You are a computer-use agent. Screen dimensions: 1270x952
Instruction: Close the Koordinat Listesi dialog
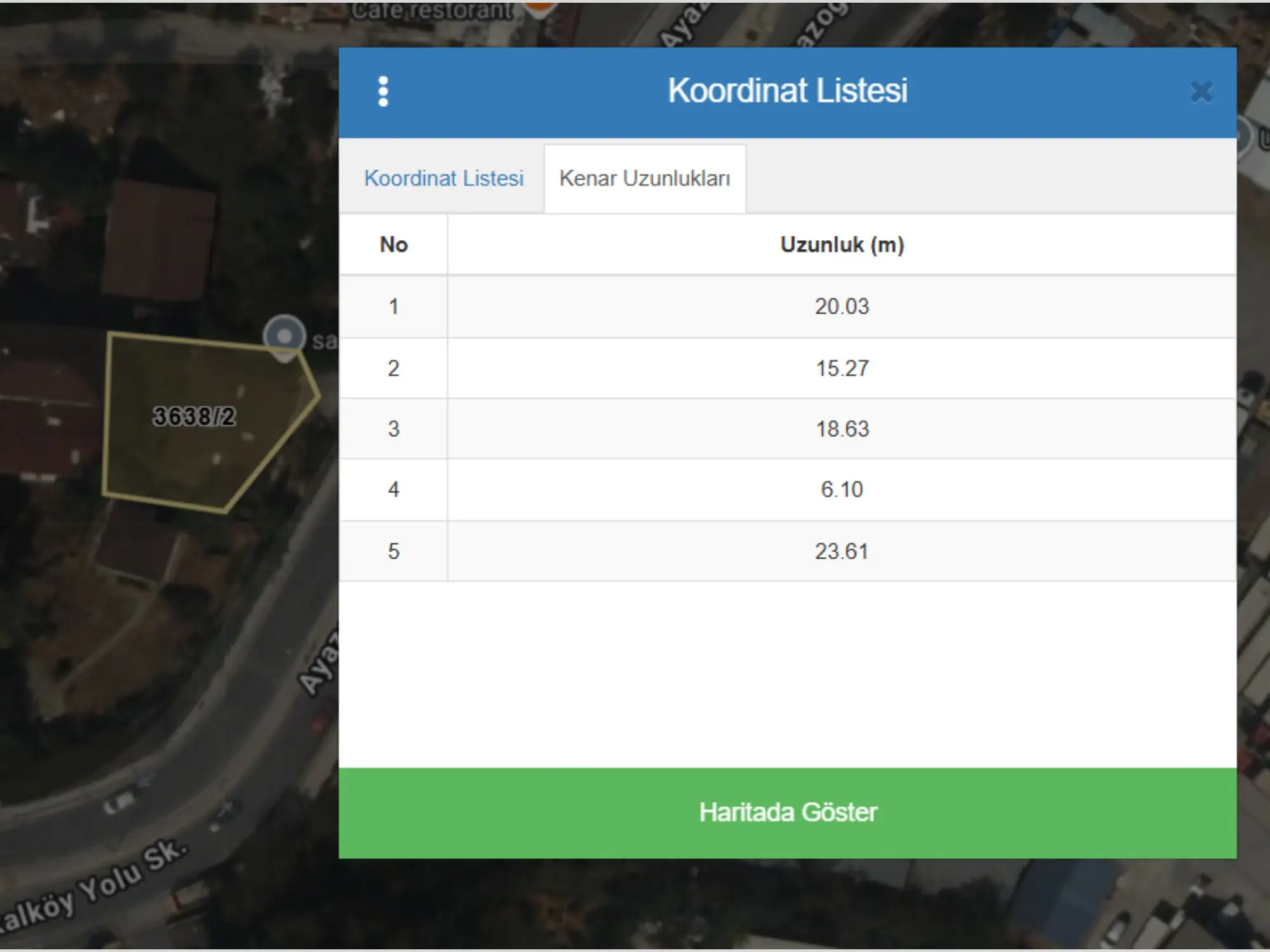tap(1201, 92)
